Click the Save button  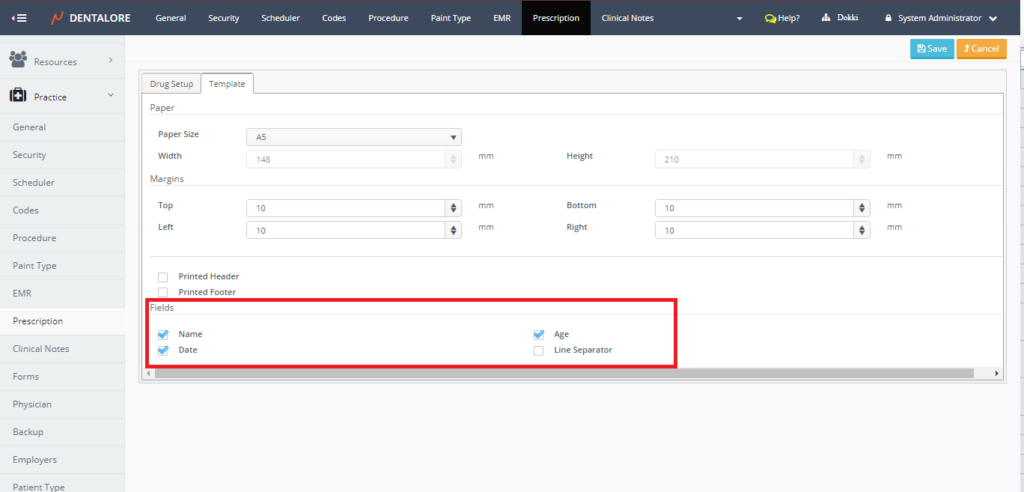coord(931,48)
